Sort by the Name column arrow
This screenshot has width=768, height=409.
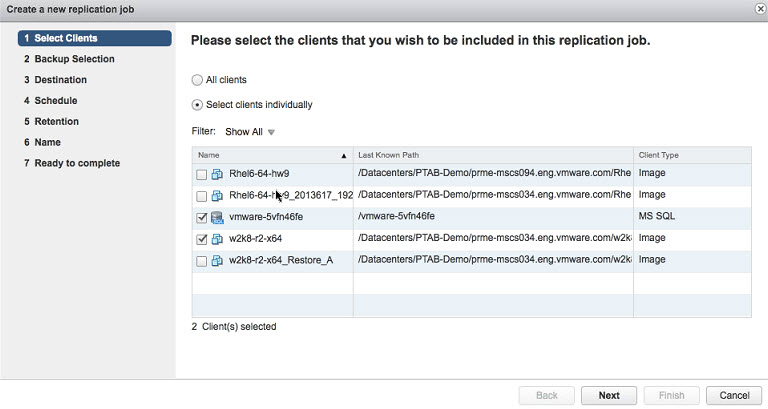[344, 156]
